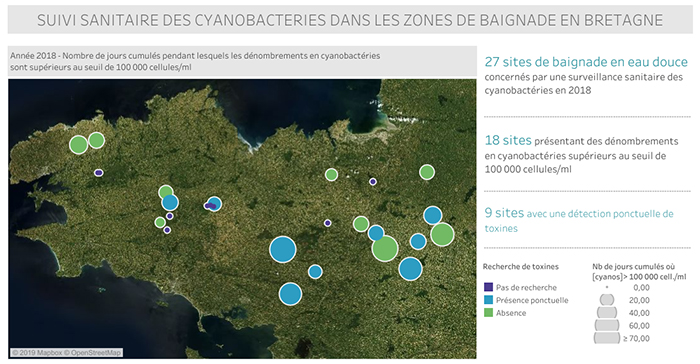Click the '27 sites de baignade en eau douce' heading
Image resolution: width=700 pixels, height=364 pixels.
586,62
